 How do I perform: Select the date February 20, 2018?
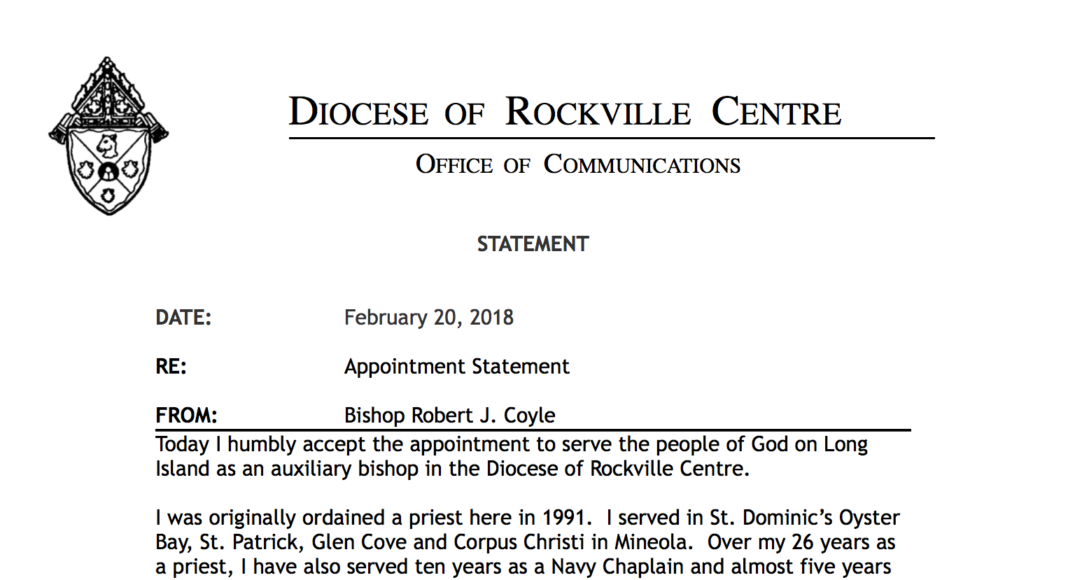click(429, 318)
